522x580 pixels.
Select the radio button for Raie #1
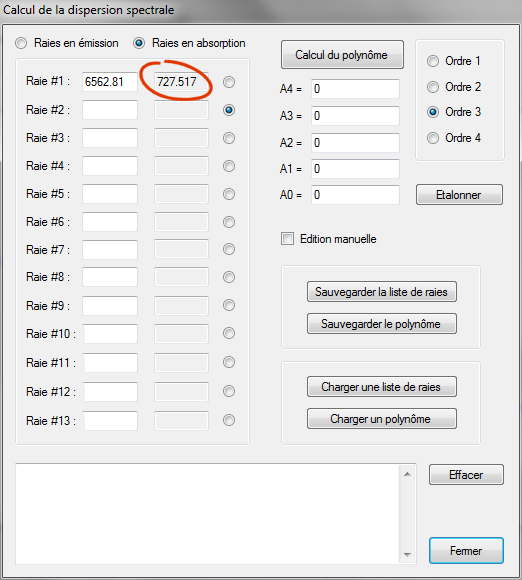pos(229,82)
